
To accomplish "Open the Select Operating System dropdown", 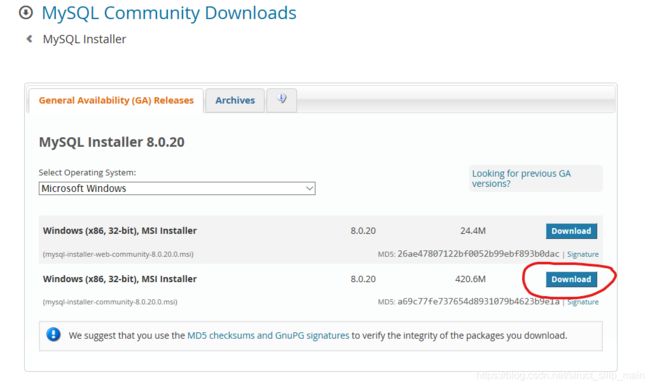I will [x=177, y=189].
